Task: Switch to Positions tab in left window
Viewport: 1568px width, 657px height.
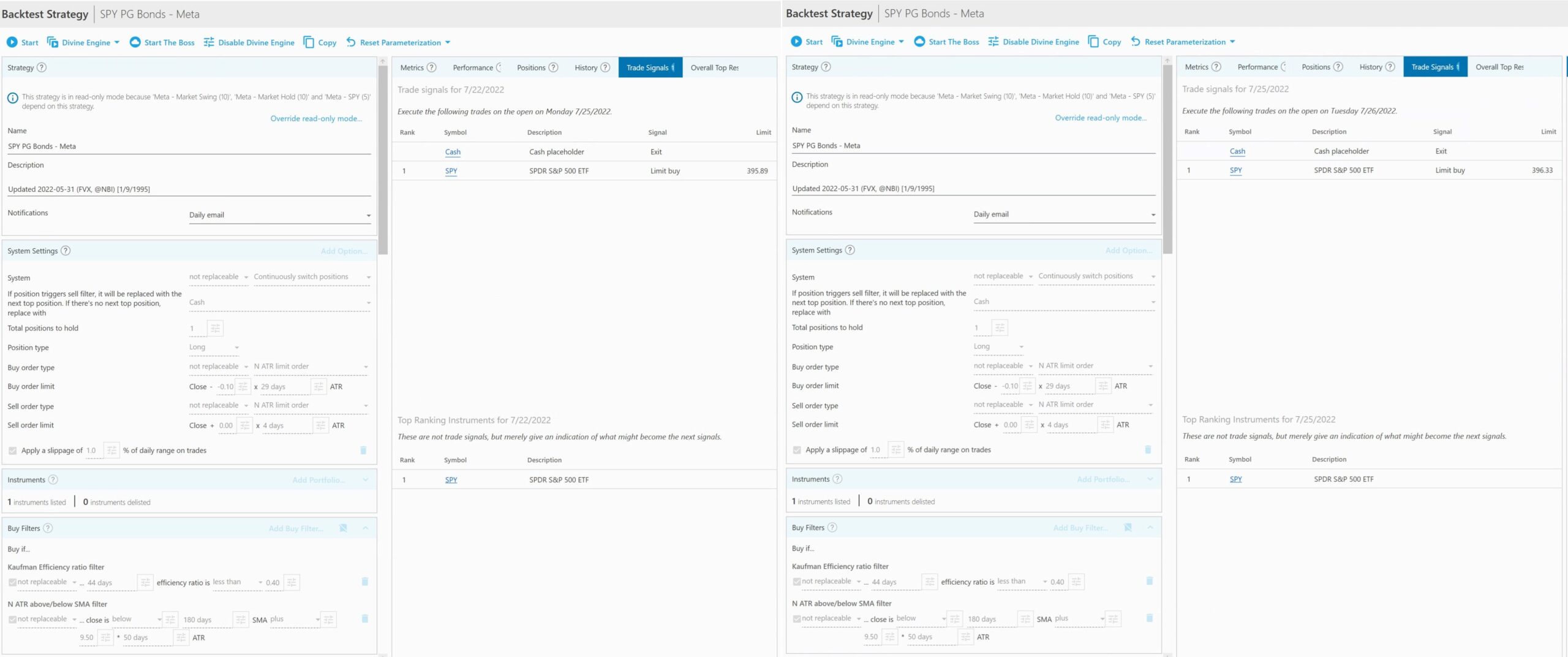Action: (x=531, y=67)
